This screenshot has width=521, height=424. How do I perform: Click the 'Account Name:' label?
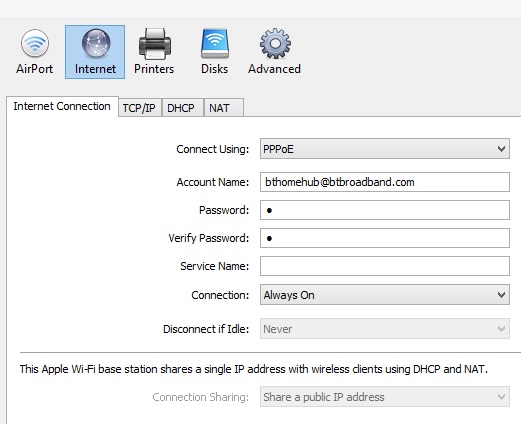click(x=213, y=182)
